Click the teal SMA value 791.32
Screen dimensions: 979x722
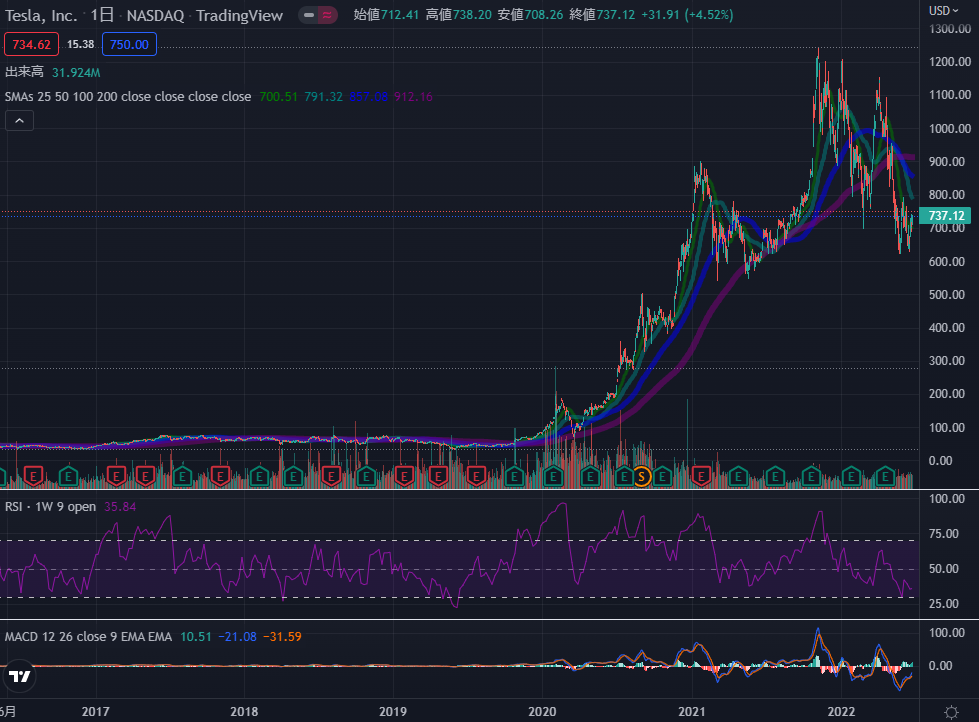coord(323,97)
